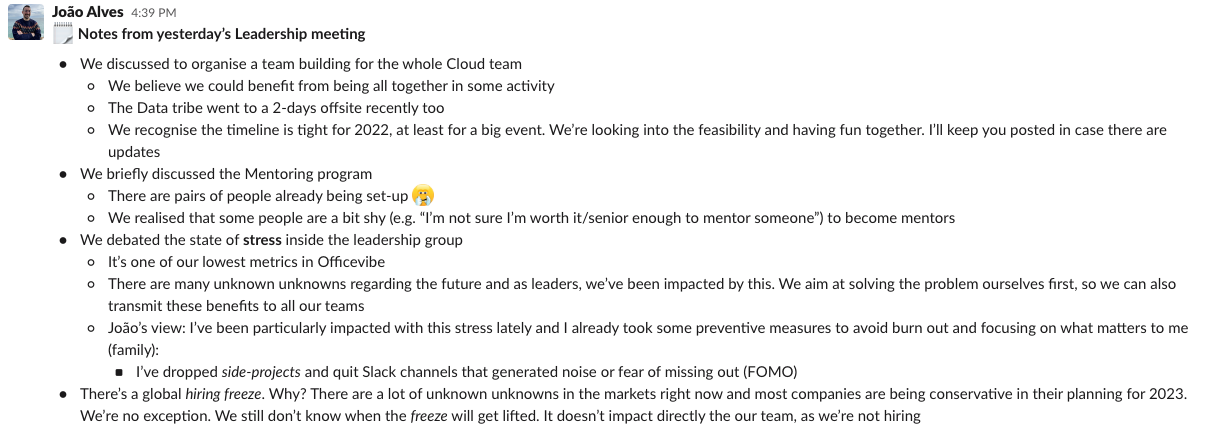
Task: Click the bullet before Mentoring program line
Action: (x=63, y=174)
